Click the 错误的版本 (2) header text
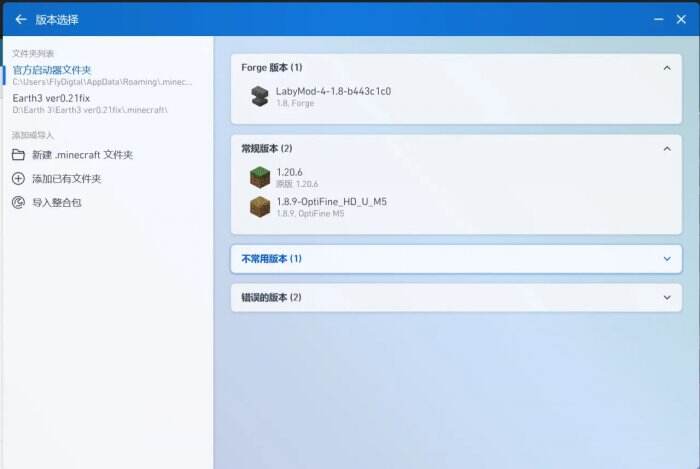 pyautogui.click(x=271, y=298)
